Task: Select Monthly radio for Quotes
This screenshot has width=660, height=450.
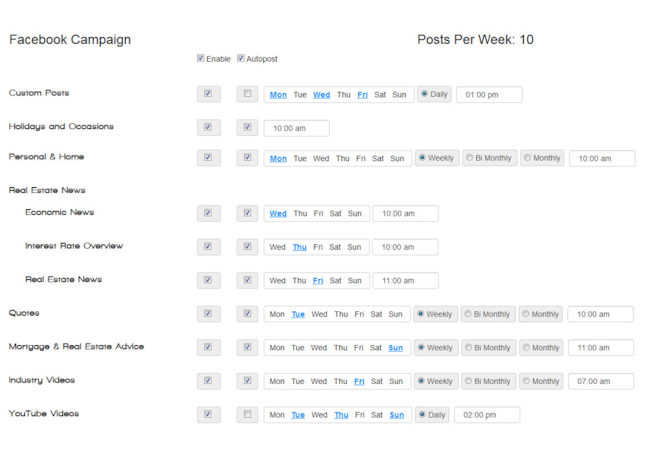Action: [x=541, y=314]
